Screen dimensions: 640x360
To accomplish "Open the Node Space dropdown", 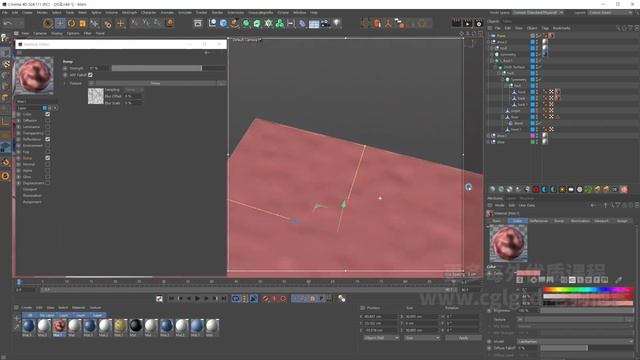I will (538, 13).
